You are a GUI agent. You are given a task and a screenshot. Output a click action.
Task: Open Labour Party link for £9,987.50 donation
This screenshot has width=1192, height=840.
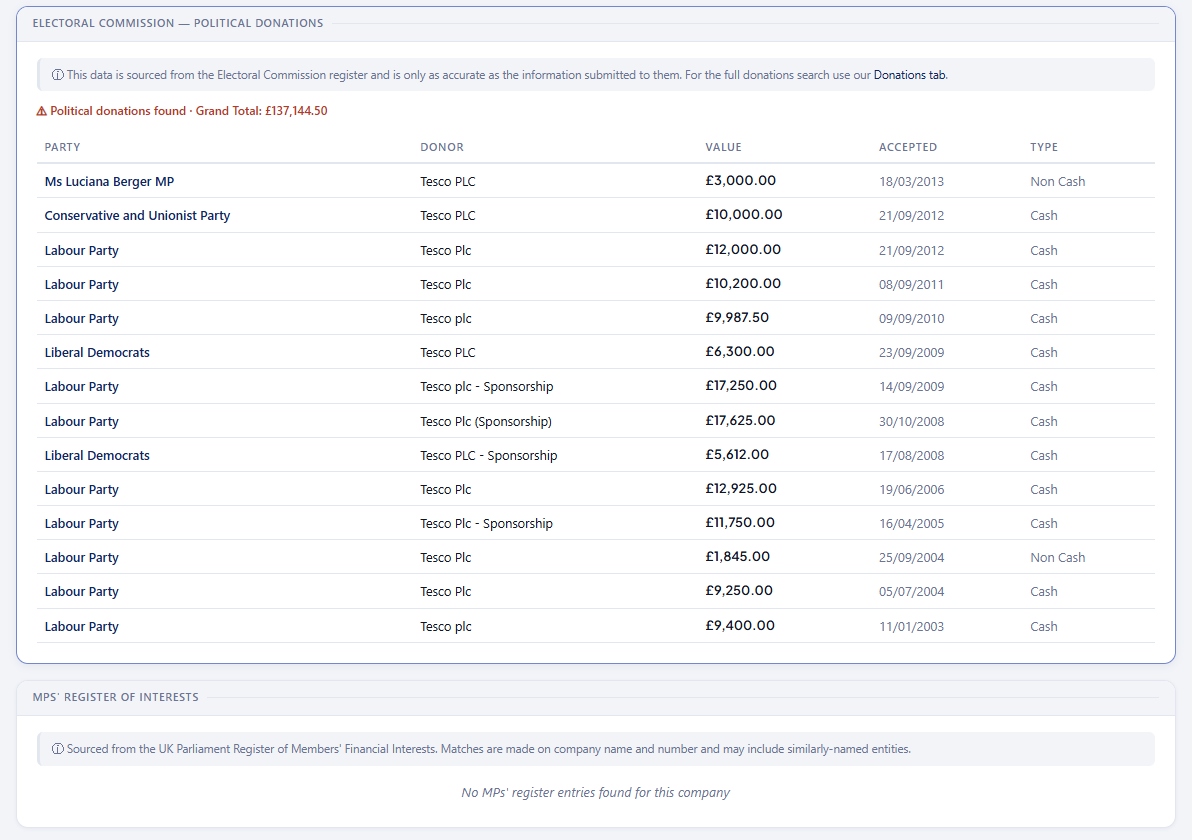[81, 319]
